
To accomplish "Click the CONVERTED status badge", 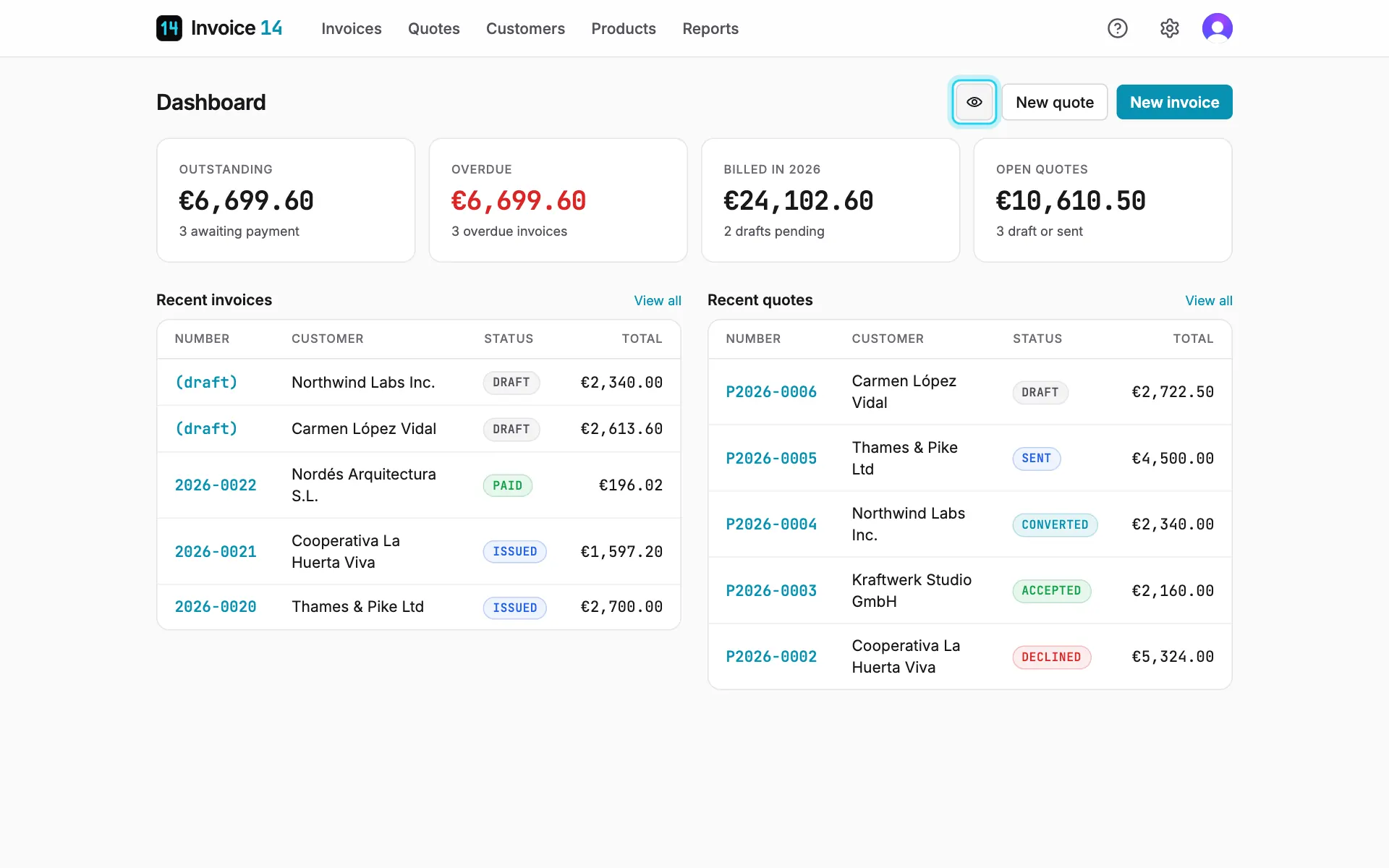I will coord(1055,524).
